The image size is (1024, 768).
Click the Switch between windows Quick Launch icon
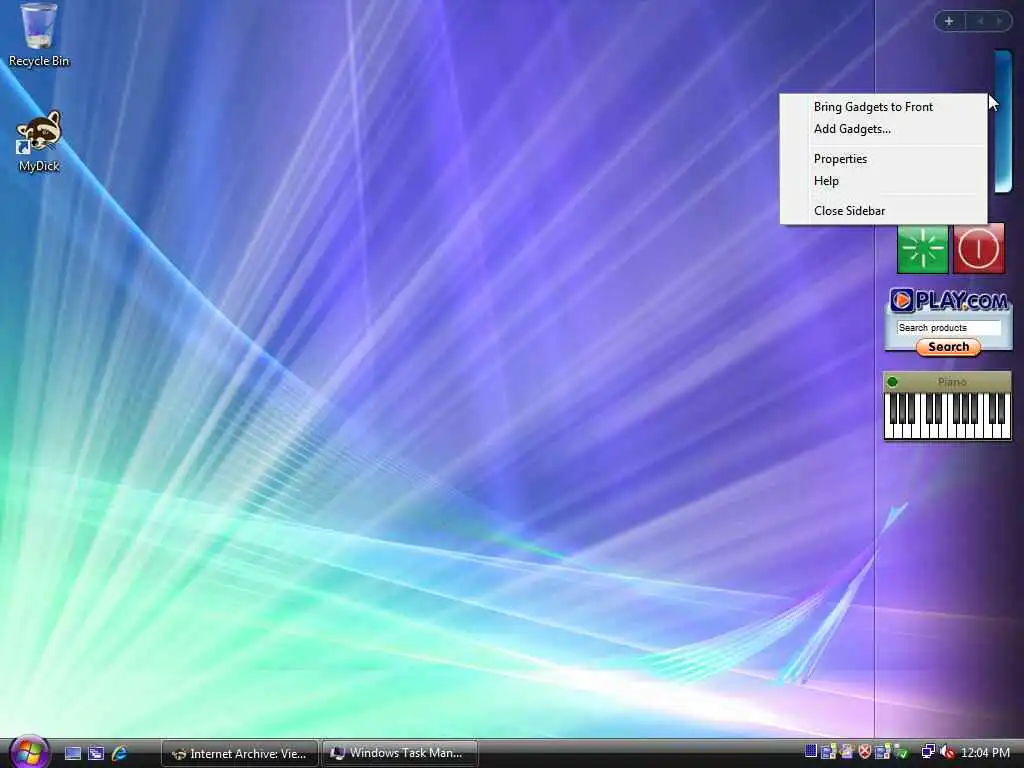pyautogui.click(x=96, y=754)
